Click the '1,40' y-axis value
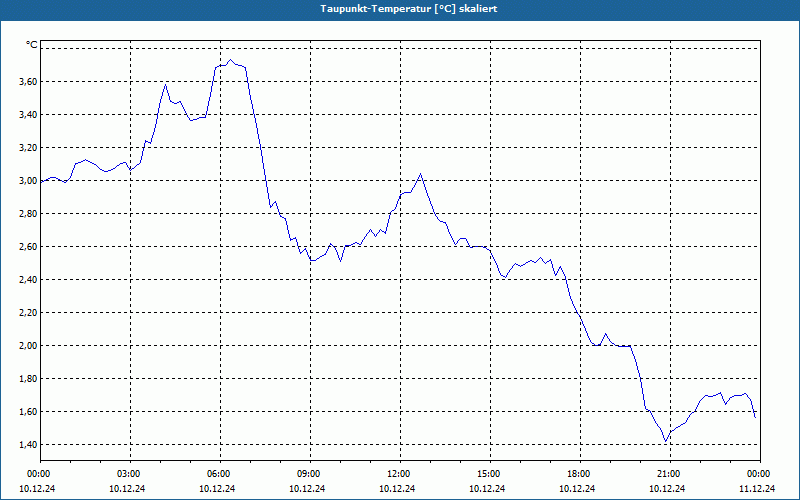The width and height of the screenshot is (800, 500). (x=28, y=445)
